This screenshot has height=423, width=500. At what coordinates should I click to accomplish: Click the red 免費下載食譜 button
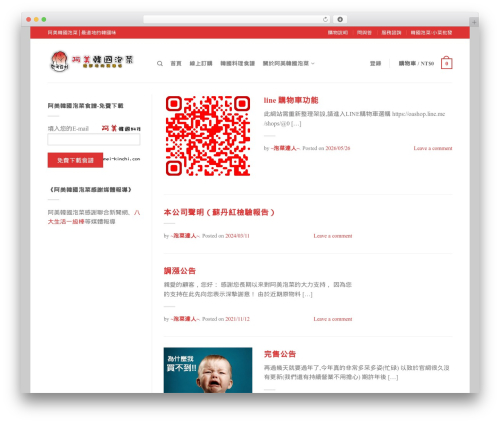(x=75, y=160)
